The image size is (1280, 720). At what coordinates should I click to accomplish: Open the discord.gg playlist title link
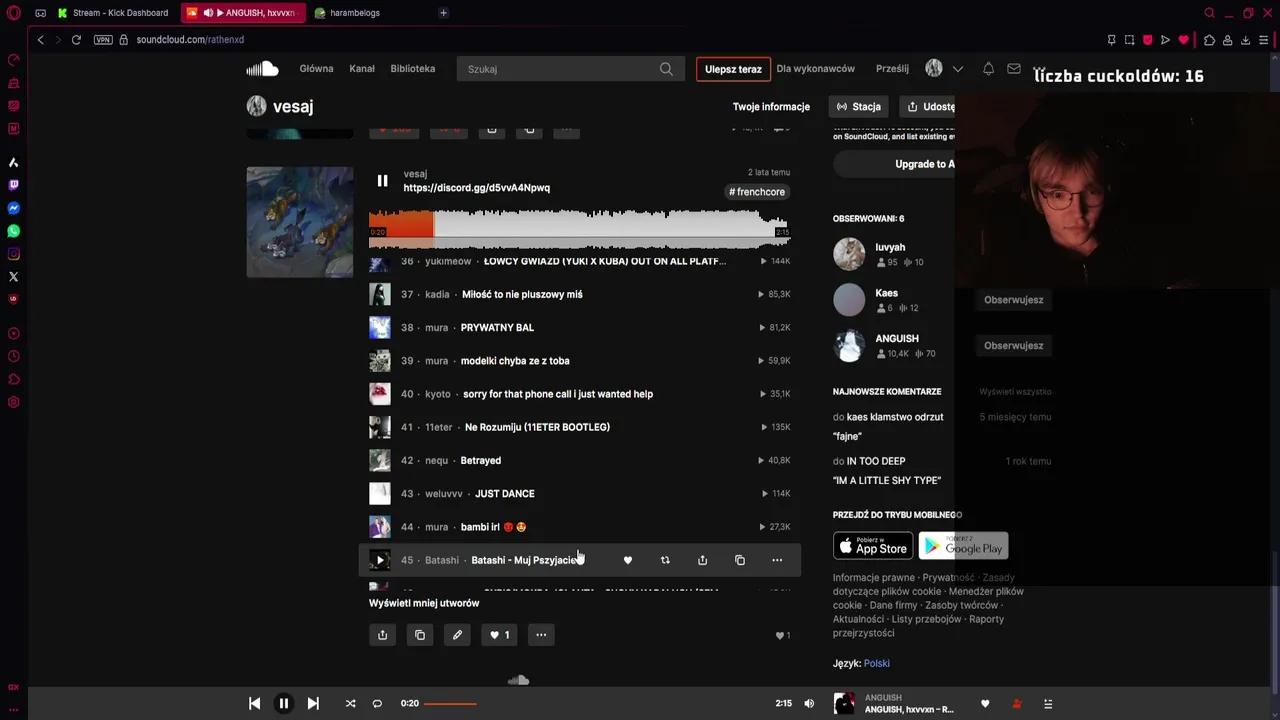[477, 188]
